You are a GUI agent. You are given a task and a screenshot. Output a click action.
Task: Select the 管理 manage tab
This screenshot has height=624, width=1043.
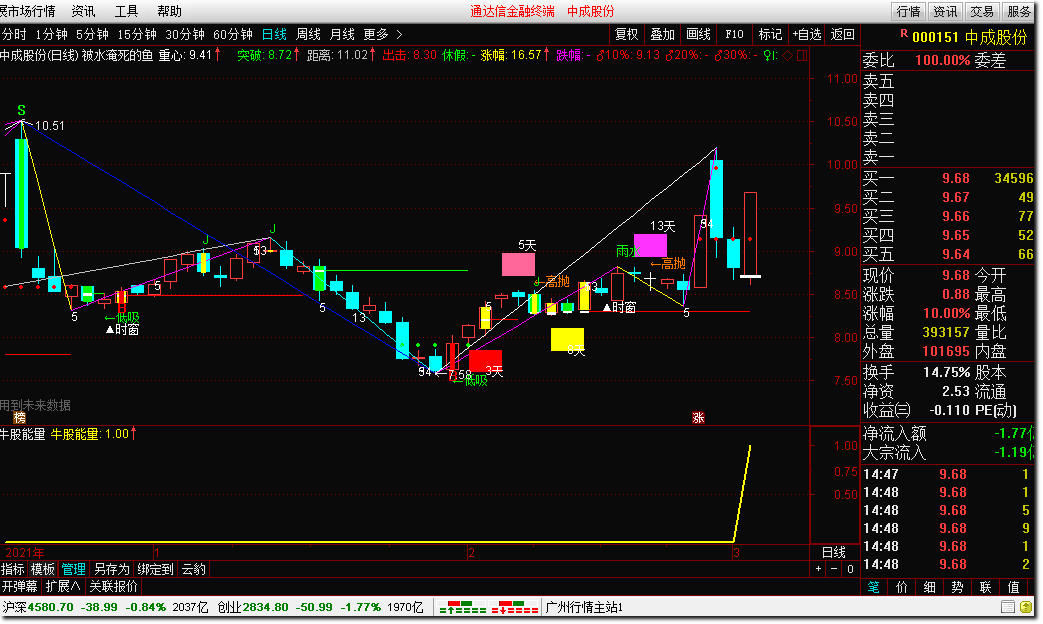73,569
